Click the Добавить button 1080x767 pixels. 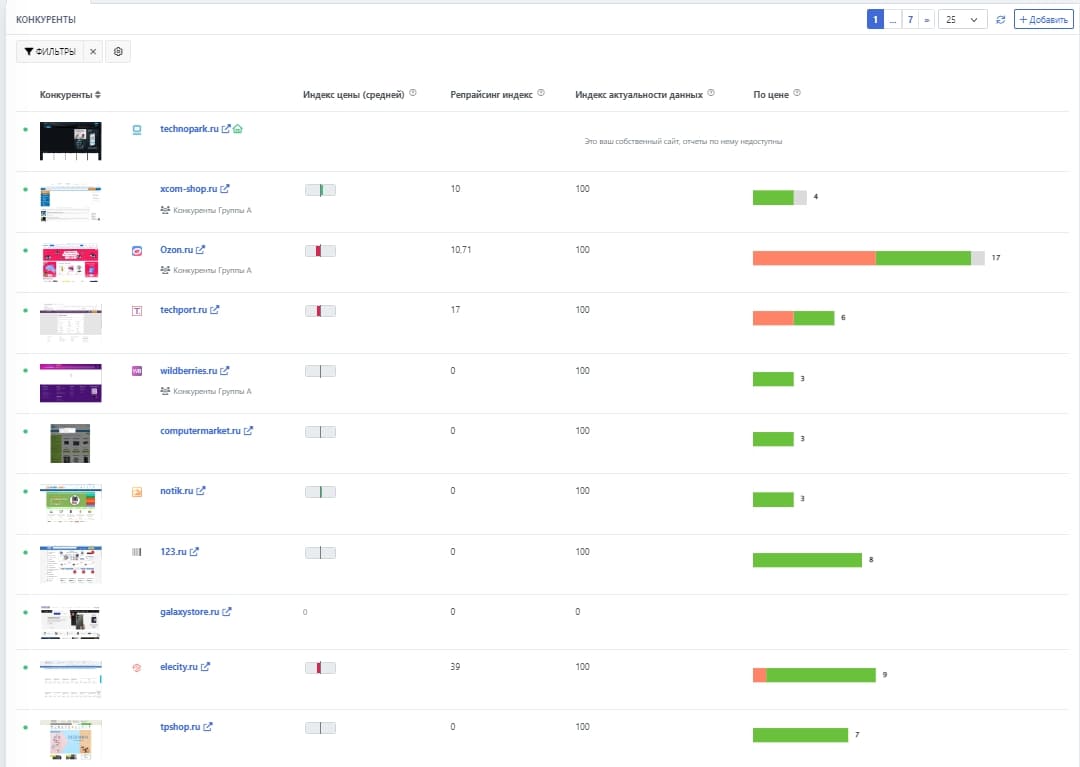click(x=1043, y=20)
